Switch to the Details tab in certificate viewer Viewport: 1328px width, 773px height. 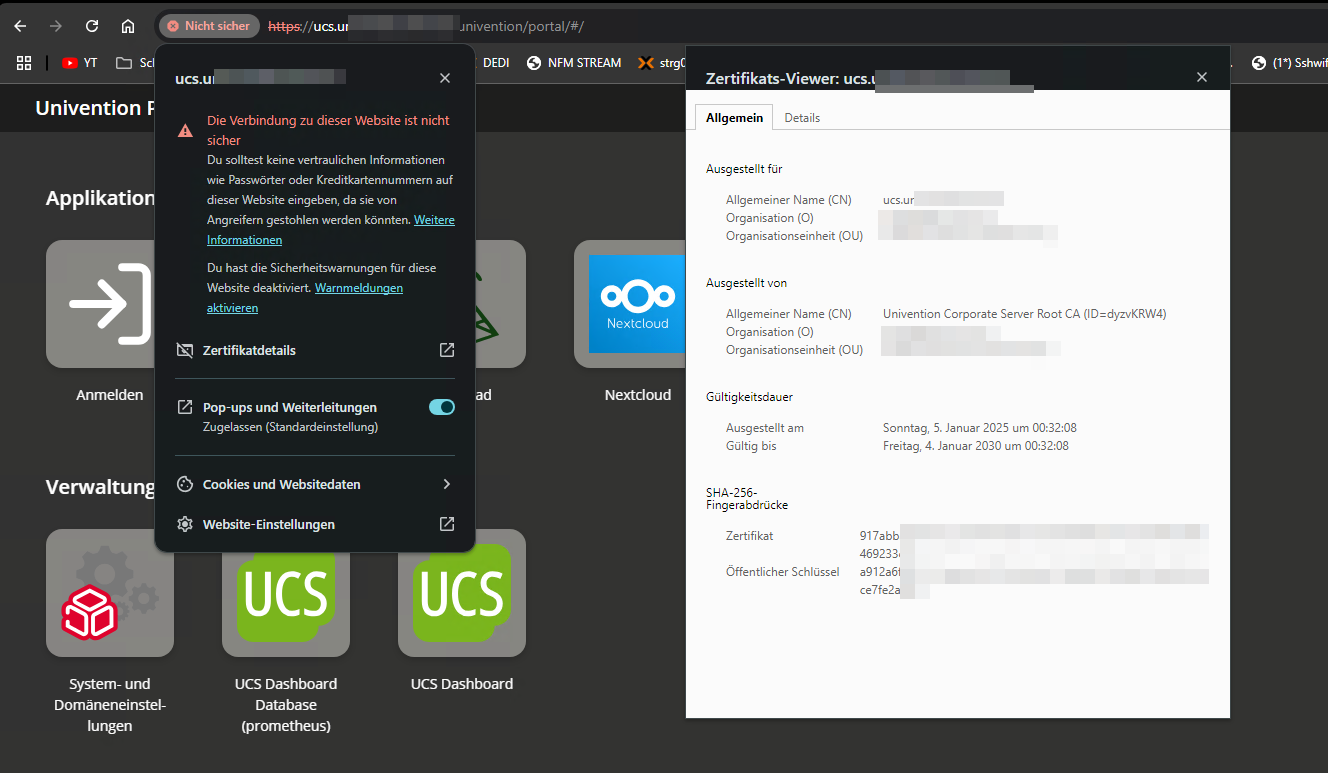point(802,117)
